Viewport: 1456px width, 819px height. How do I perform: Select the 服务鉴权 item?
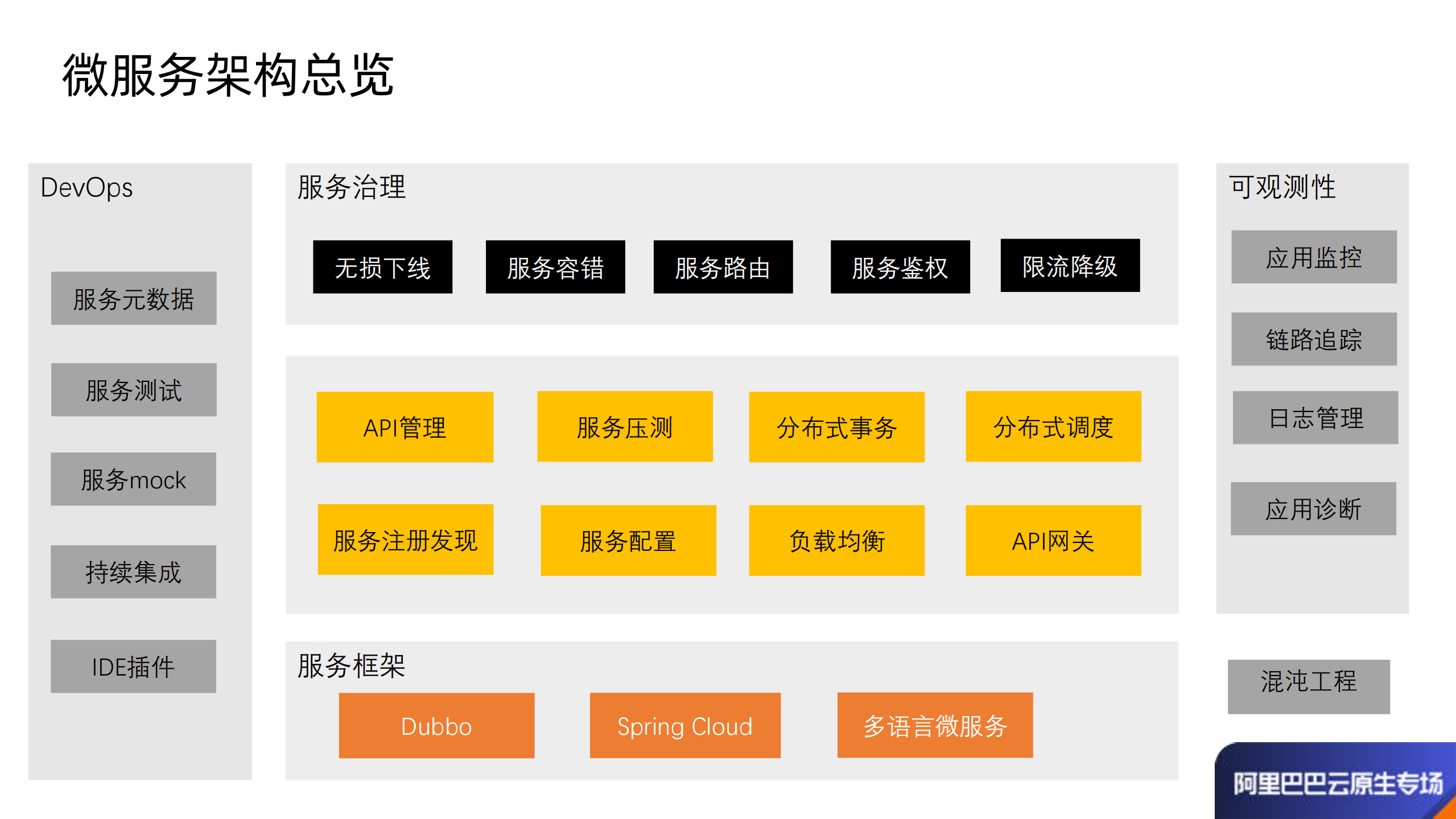click(899, 268)
